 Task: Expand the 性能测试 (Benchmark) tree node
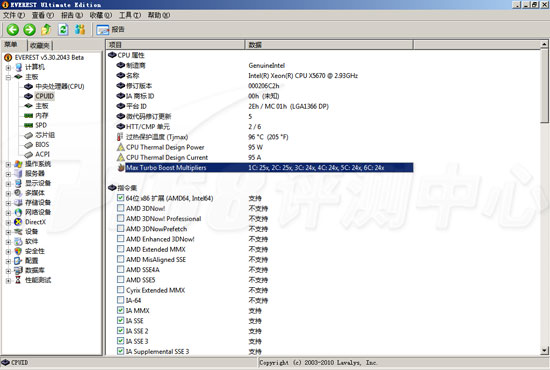[x=8, y=280]
